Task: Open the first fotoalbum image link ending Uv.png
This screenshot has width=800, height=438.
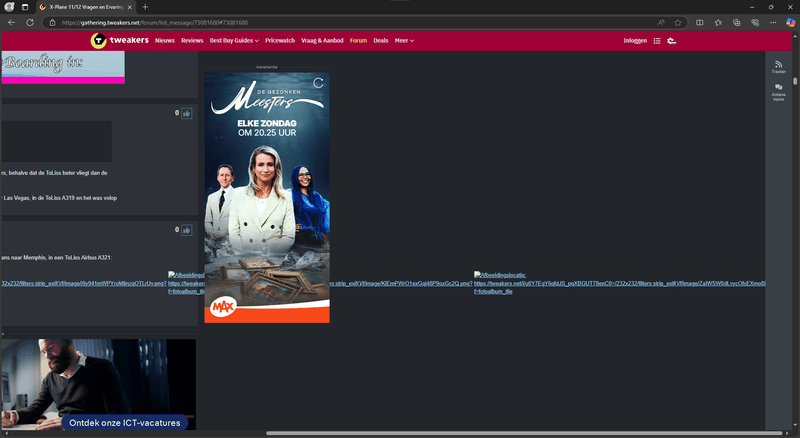Action: pos(84,283)
